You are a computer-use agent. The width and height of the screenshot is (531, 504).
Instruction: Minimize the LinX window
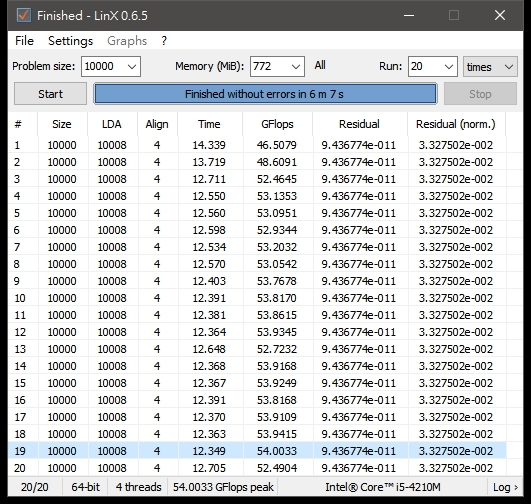click(409, 15)
